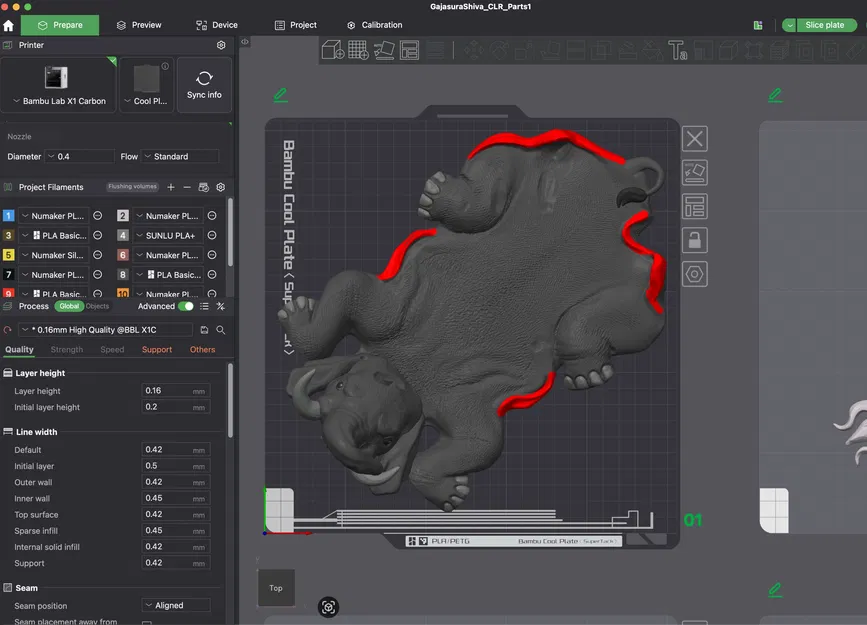The height and width of the screenshot is (625, 867).
Task: Switch process scope to Objects
Action: pos(98,306)
